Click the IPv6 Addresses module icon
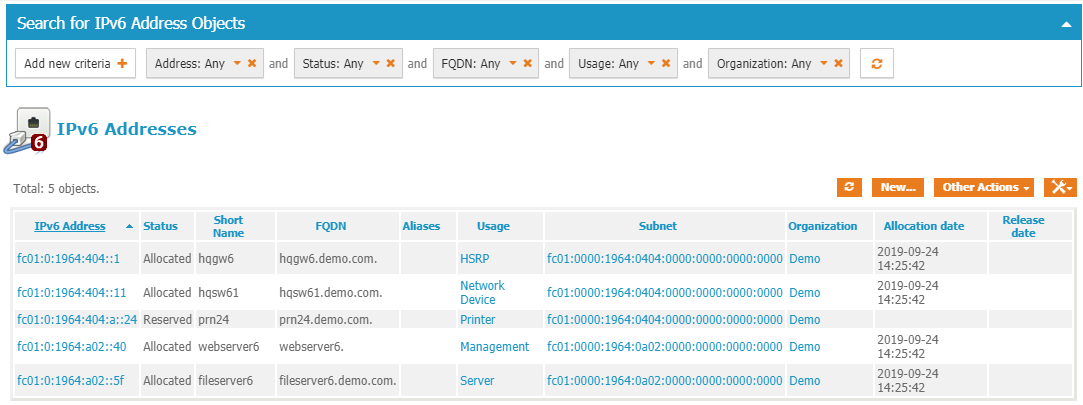Viewport: 1083px width, 405px height. (x=28, y=130)
